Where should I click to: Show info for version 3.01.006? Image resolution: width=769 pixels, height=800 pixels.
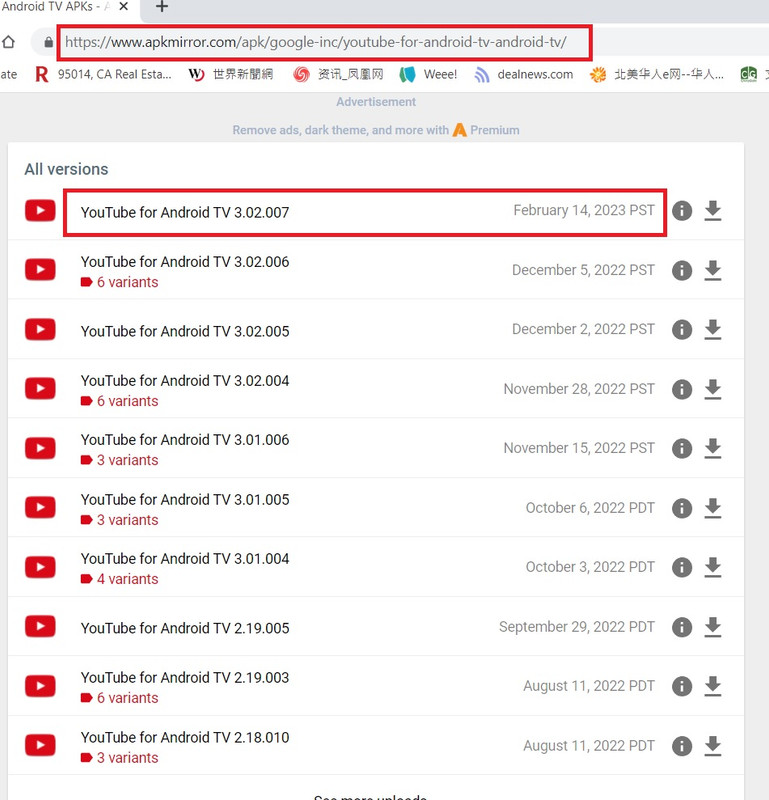pyautogui.click(x=682, y=448)
